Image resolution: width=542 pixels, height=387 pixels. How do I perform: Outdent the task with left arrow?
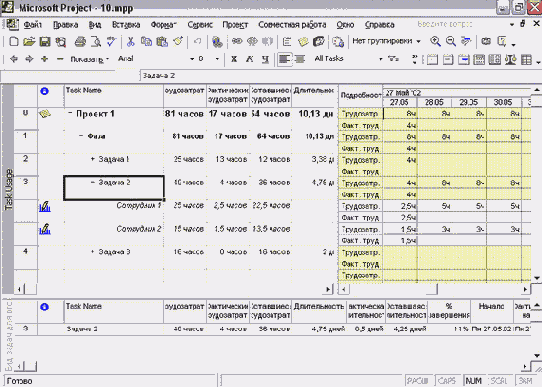[14, 59]
